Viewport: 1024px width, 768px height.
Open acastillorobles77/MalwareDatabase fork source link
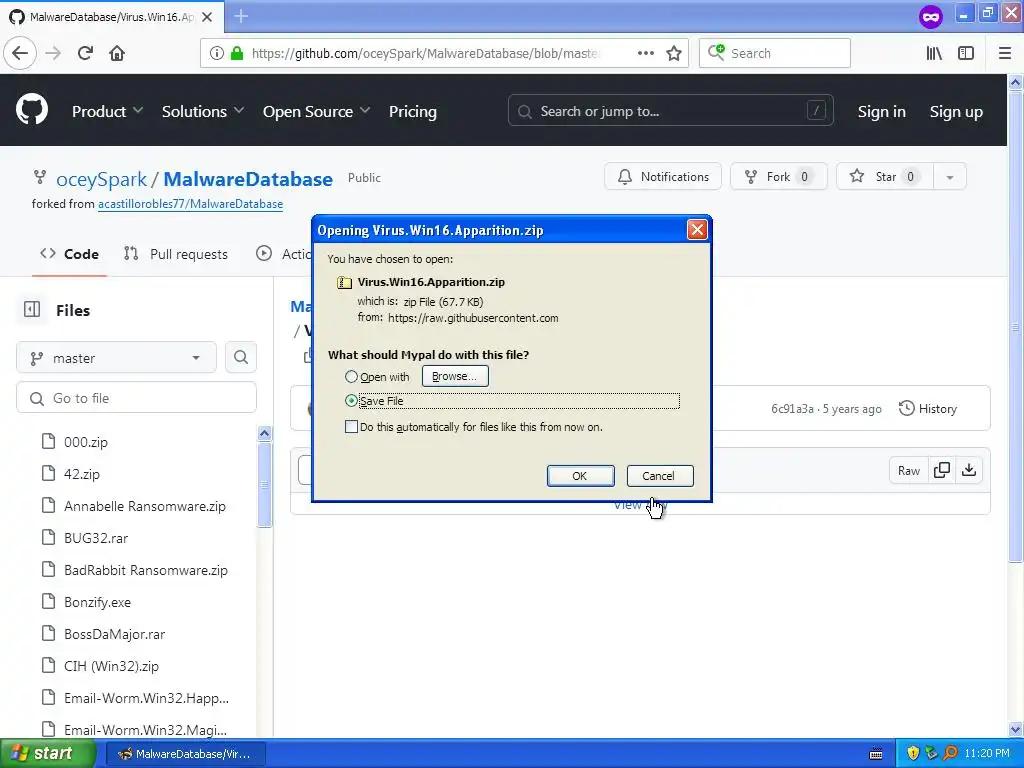190,204
